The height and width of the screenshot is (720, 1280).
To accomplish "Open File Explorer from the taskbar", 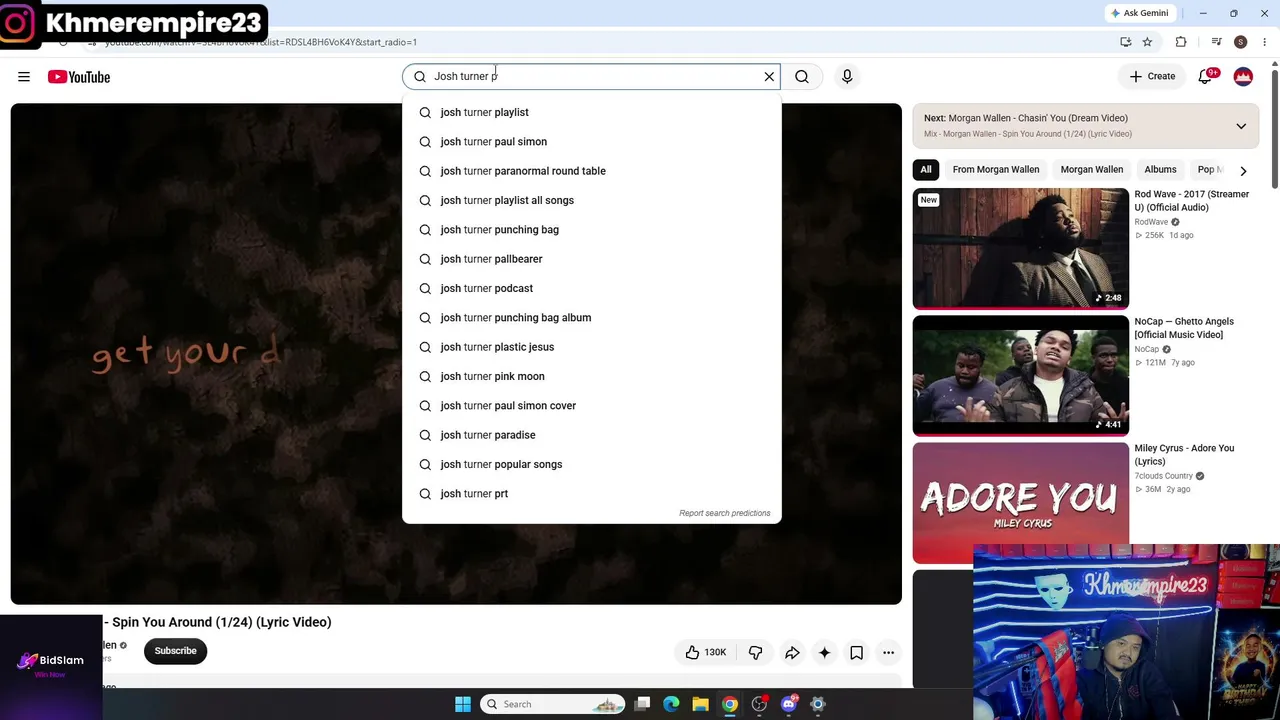I will [700, 704].
